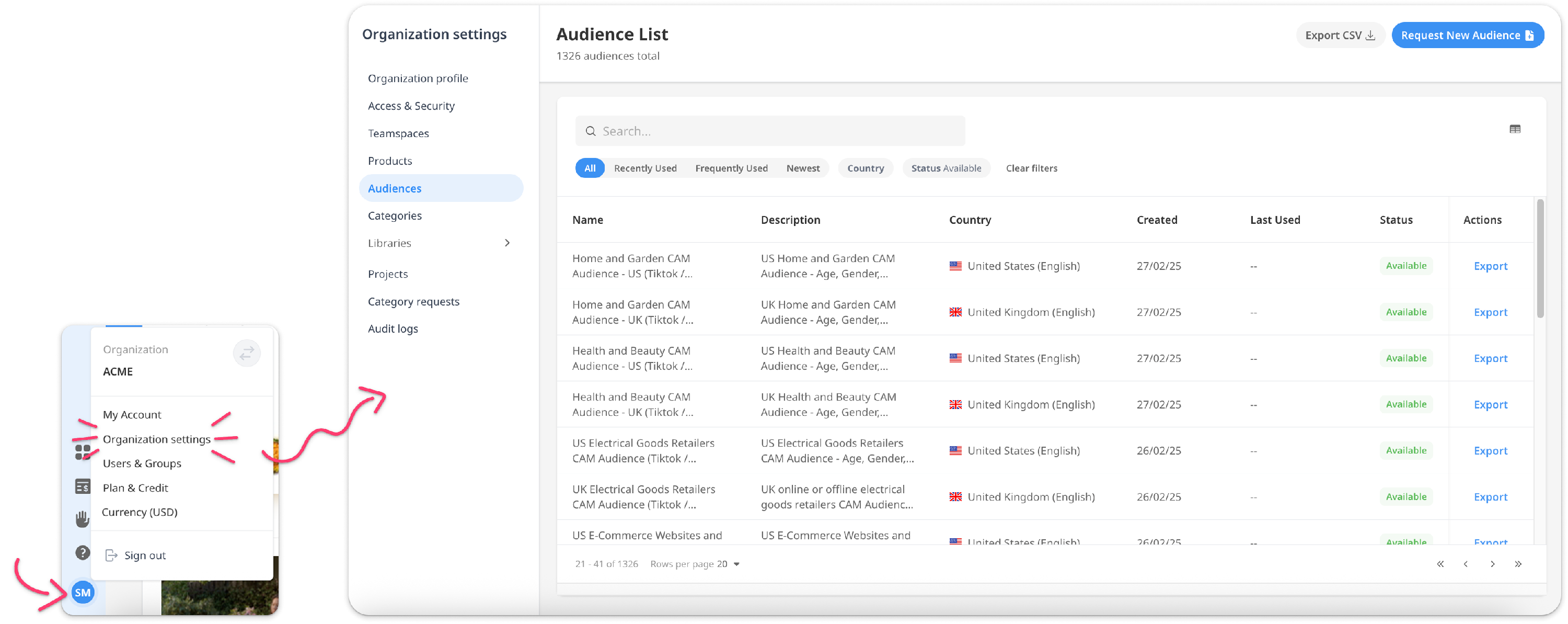Open Category requests page

pyautogui.click(x=413, y=301)
